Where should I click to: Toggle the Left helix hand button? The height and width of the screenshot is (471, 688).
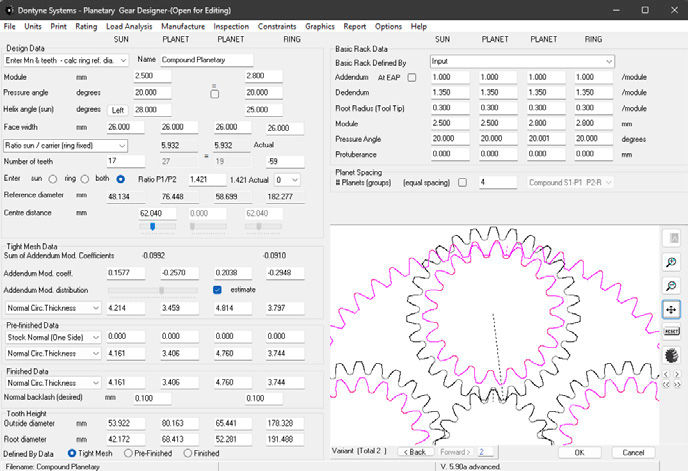tap(118, 110)
